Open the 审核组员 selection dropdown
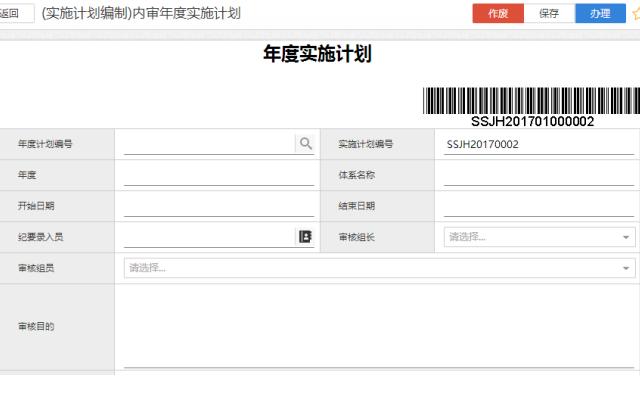The width and height of the screenshot is (640, 400). pyautogui.click(x=626, y=268)
